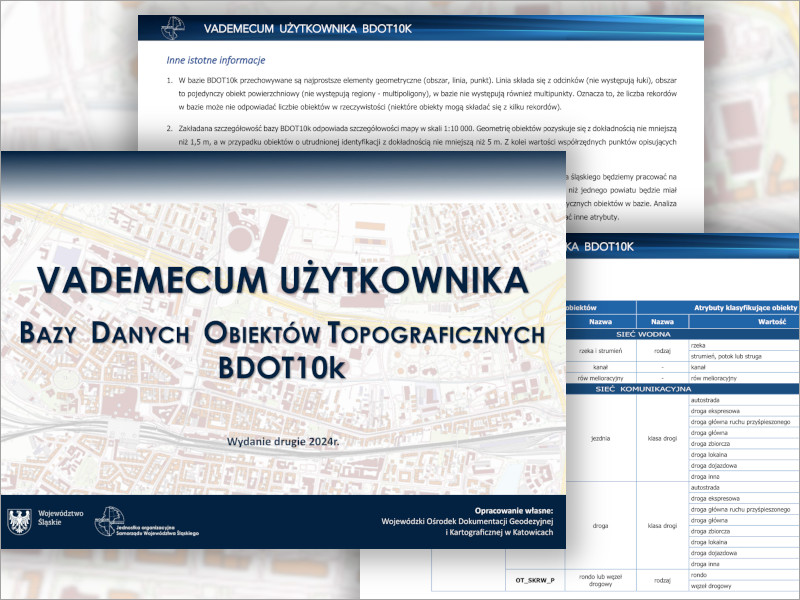Click the subtitle 'Bazy Danych Obiektów Topograficznych'
Image resolution: width=800 pixels, height=600 pixels.
(282, 333)
